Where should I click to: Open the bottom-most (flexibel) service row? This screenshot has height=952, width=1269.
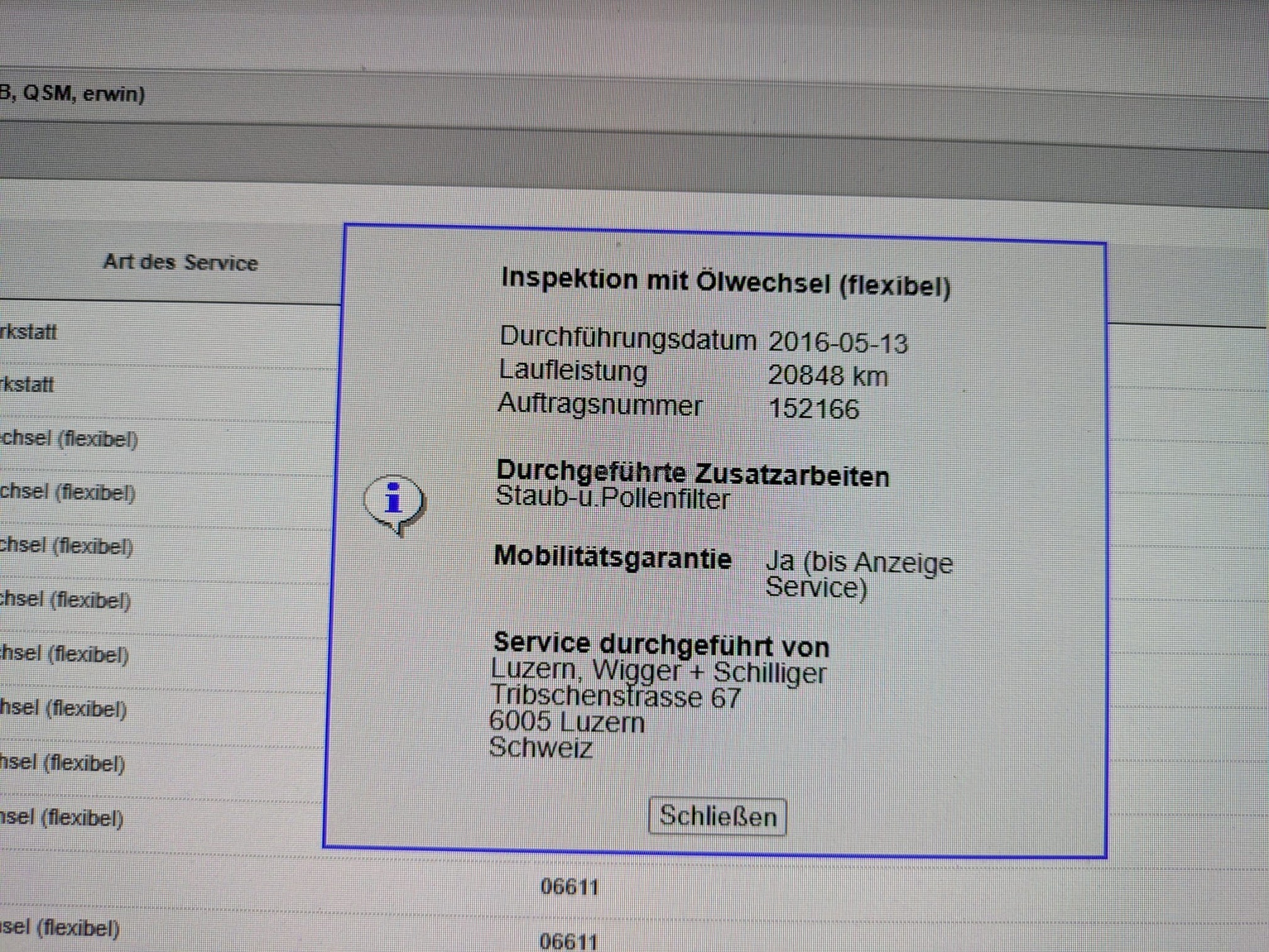click(x=60, y=927)
